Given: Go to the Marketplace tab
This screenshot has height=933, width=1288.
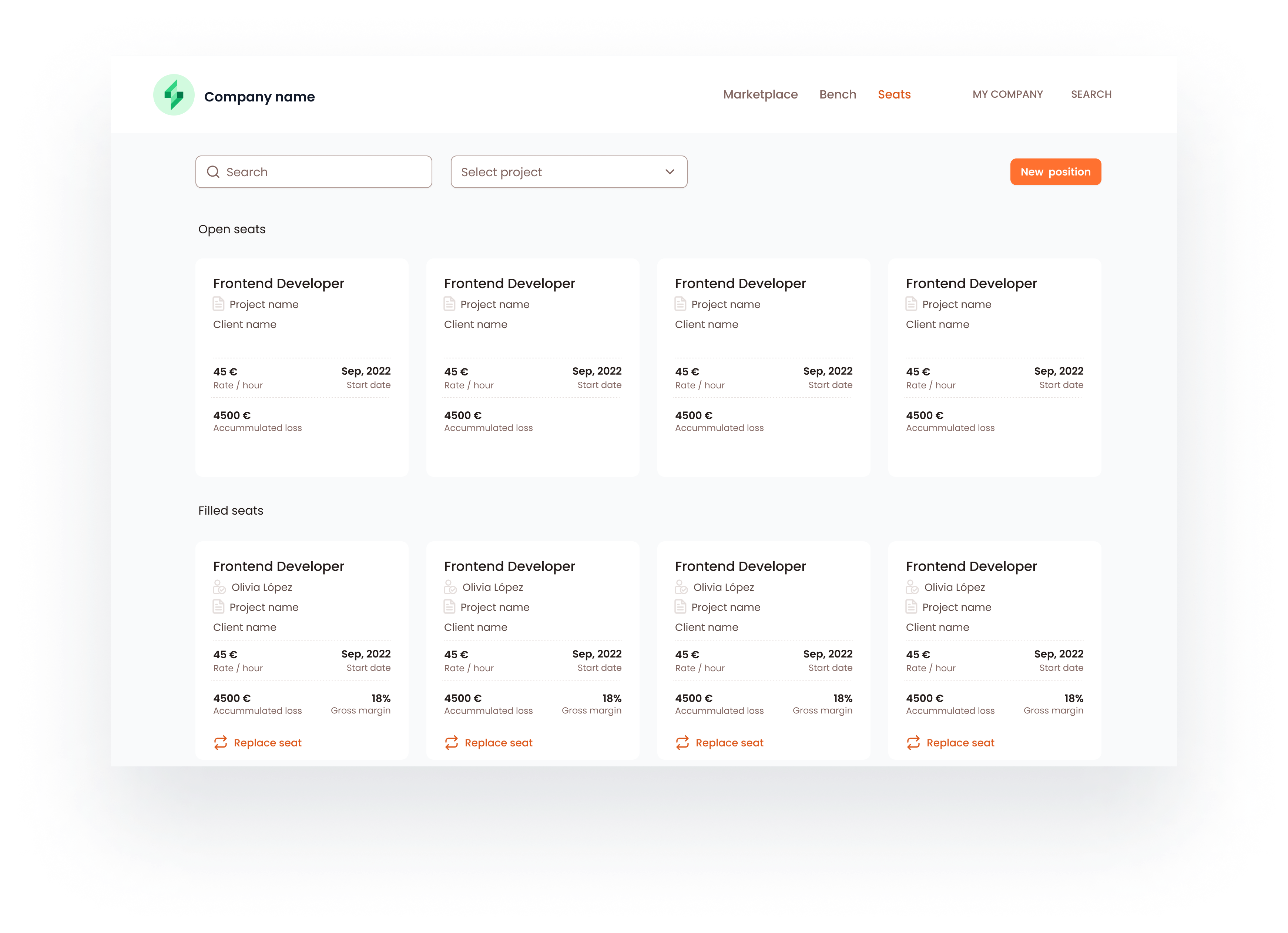Looking at the screenshot, I should point(760,94).
